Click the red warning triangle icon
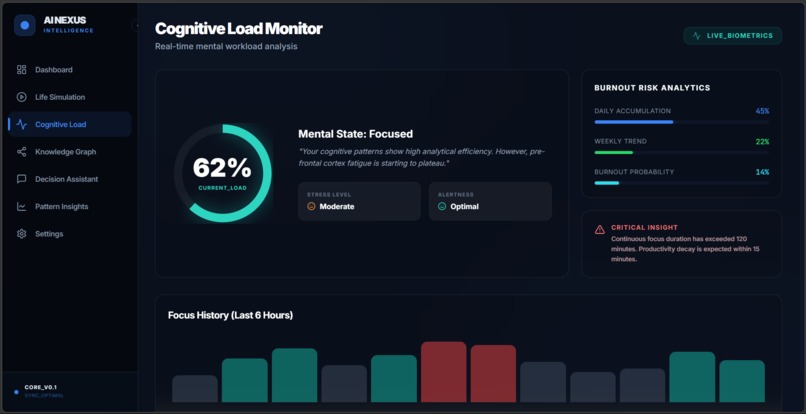This screenshot has height=414, width=806. pyautogui.click(x=599, y=229)
